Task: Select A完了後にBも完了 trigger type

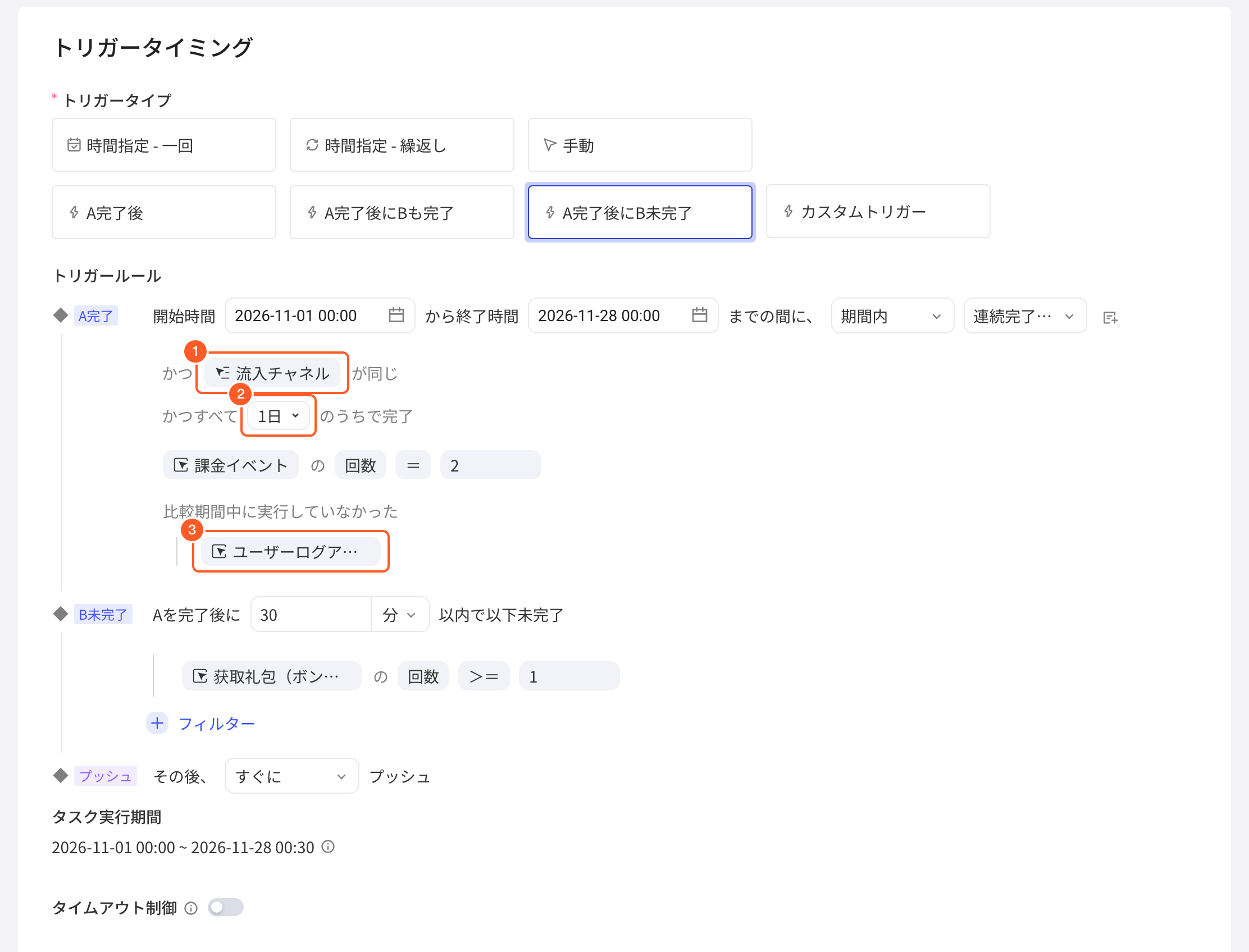Action: pyautogui.click(x=402, y=213)
